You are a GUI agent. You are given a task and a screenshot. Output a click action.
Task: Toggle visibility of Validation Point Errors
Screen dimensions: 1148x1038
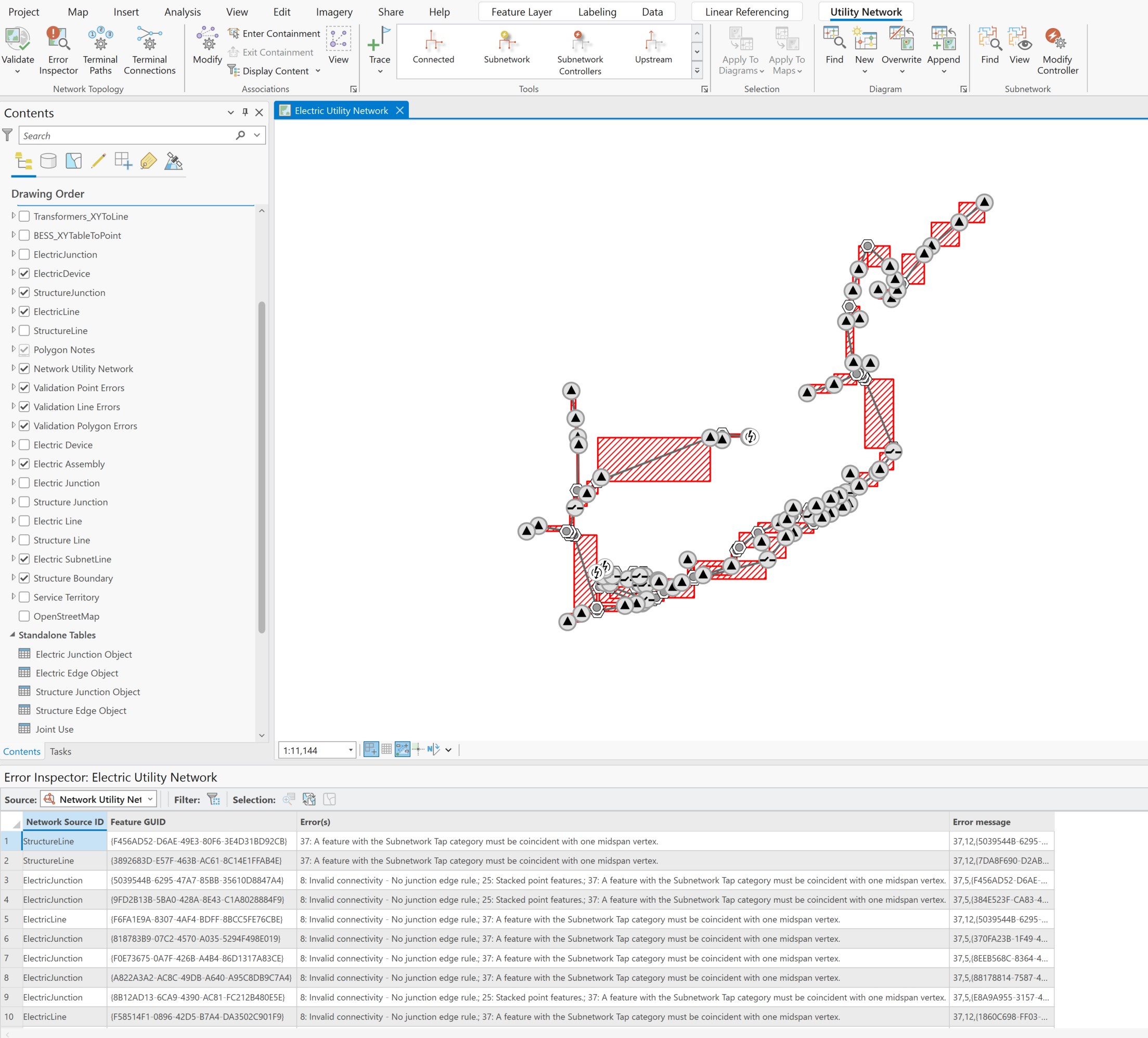tap(24, 388)
